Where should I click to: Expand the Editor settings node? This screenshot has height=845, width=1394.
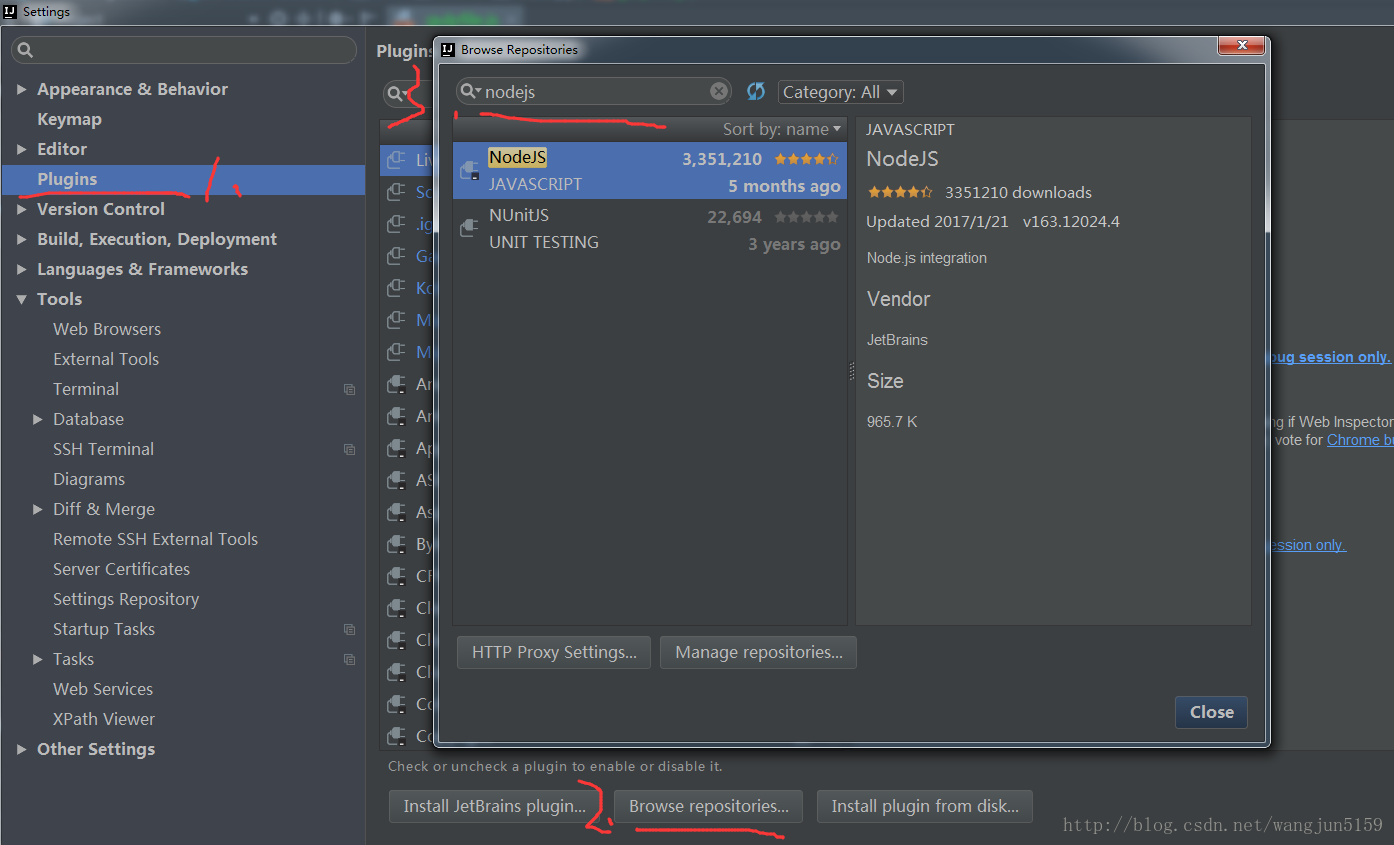click(22, 149)
